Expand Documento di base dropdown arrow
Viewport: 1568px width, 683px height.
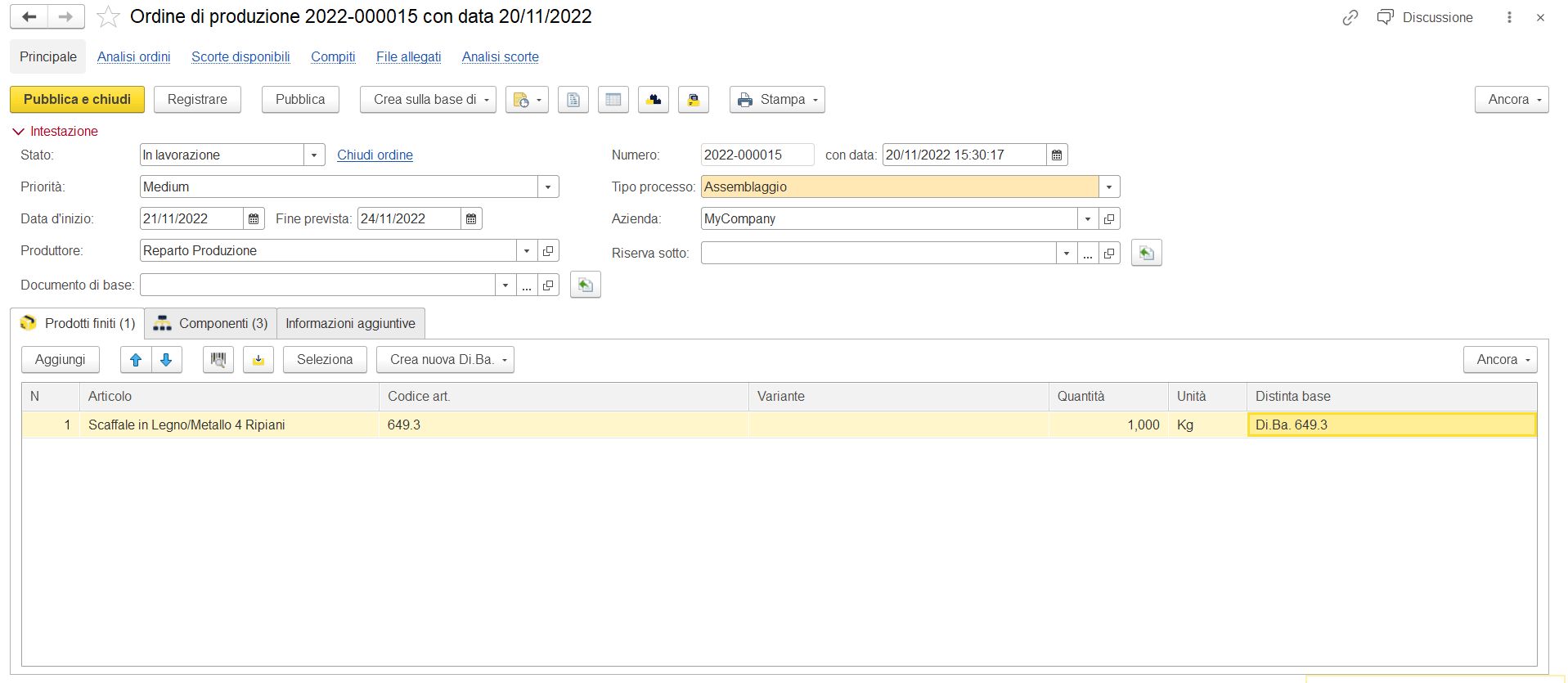click(505, 285)
